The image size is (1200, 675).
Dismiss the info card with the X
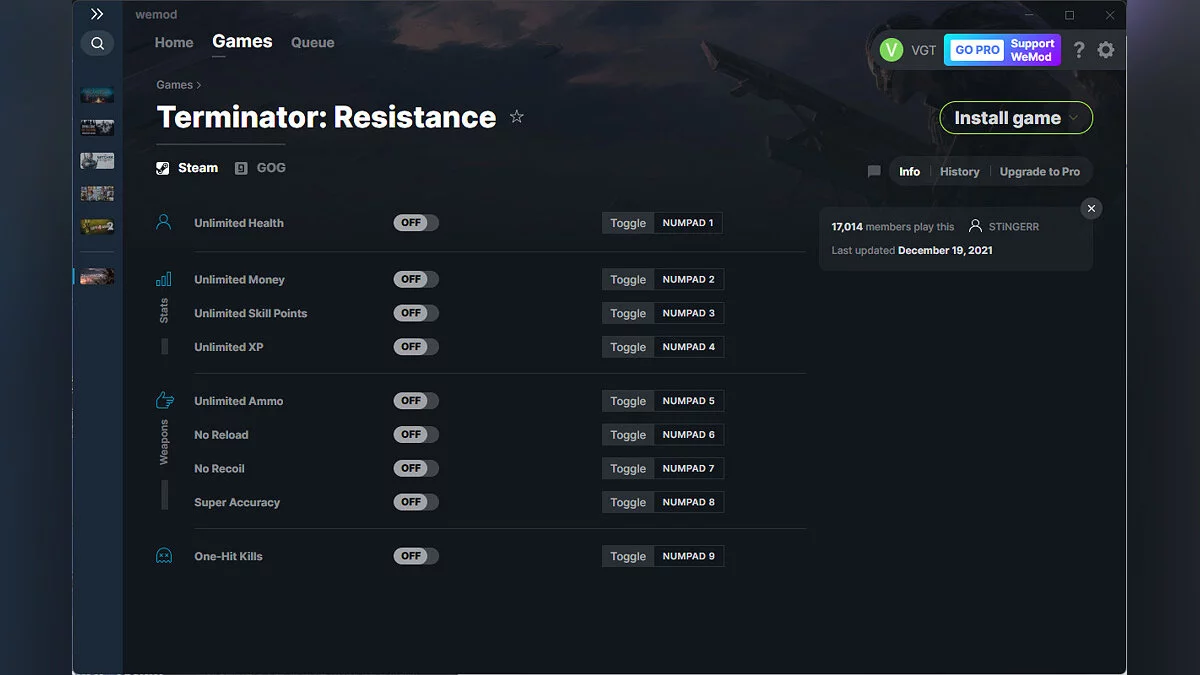coord(1091,208)
